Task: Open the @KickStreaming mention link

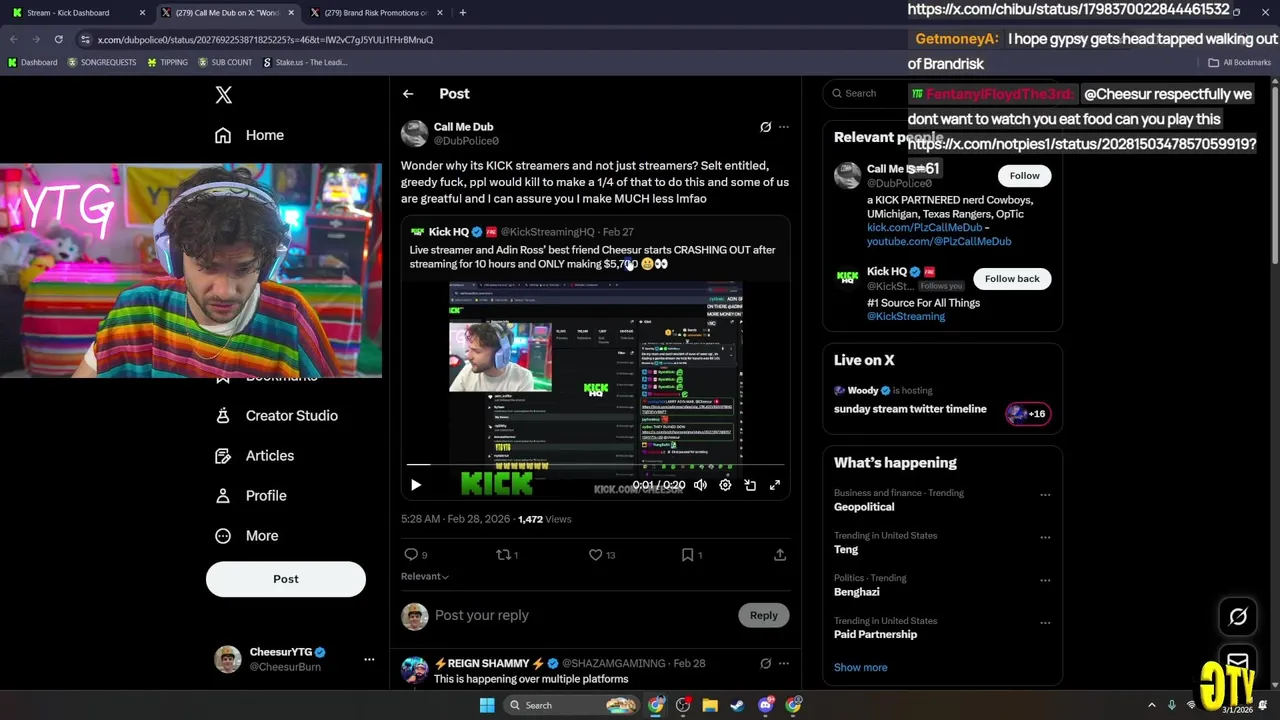Action: [x=906, y=316]
